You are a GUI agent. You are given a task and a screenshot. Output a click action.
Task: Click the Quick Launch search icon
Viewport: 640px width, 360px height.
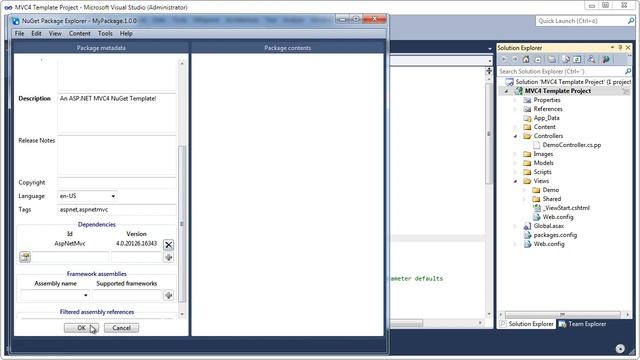tap(631, 20)
